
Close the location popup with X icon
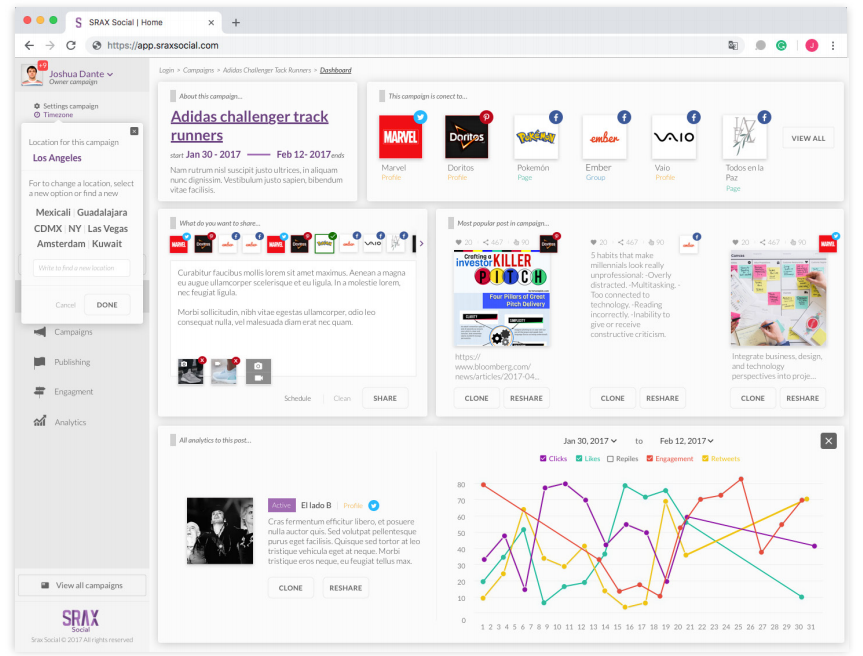pos(134,131)
